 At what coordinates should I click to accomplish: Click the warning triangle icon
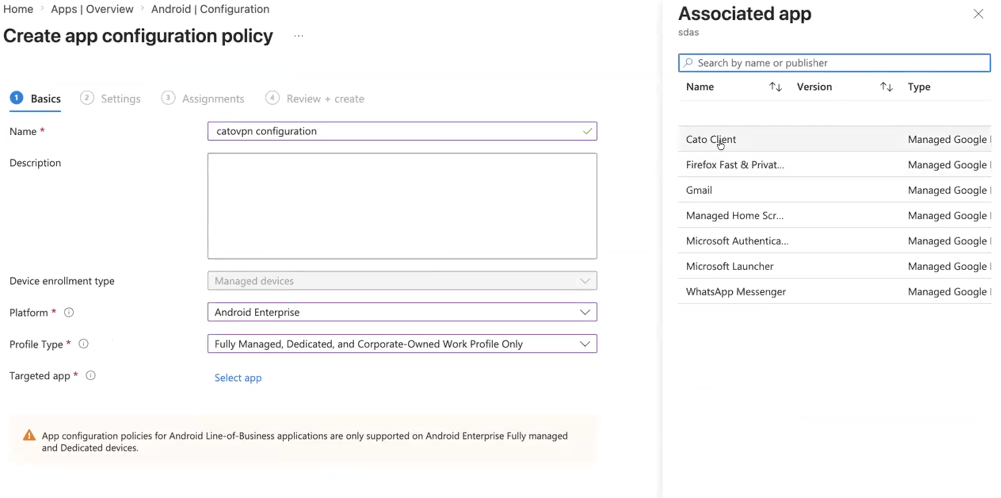click(x=29, y=435)
